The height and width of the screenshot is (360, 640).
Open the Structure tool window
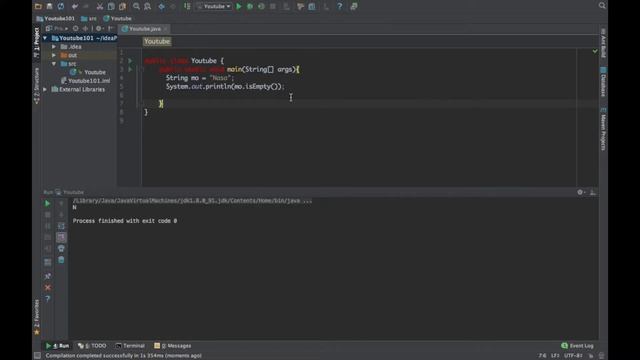36,86
